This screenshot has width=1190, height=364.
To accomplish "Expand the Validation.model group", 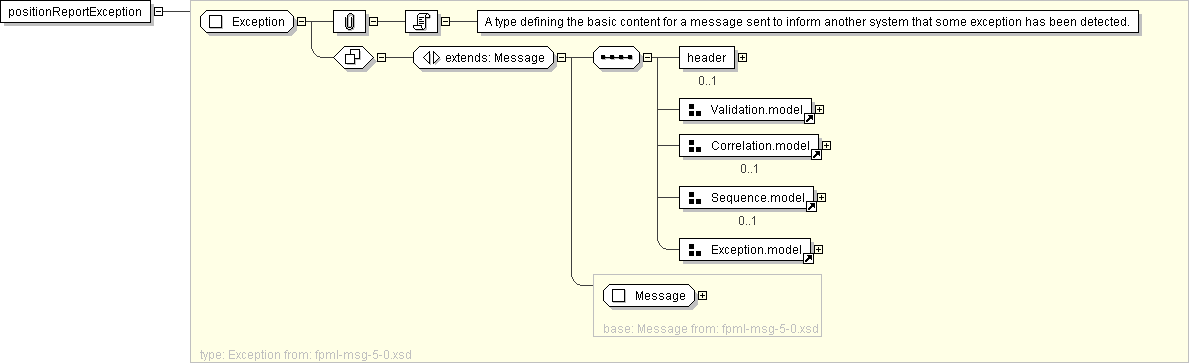I will tap(820, 109).
